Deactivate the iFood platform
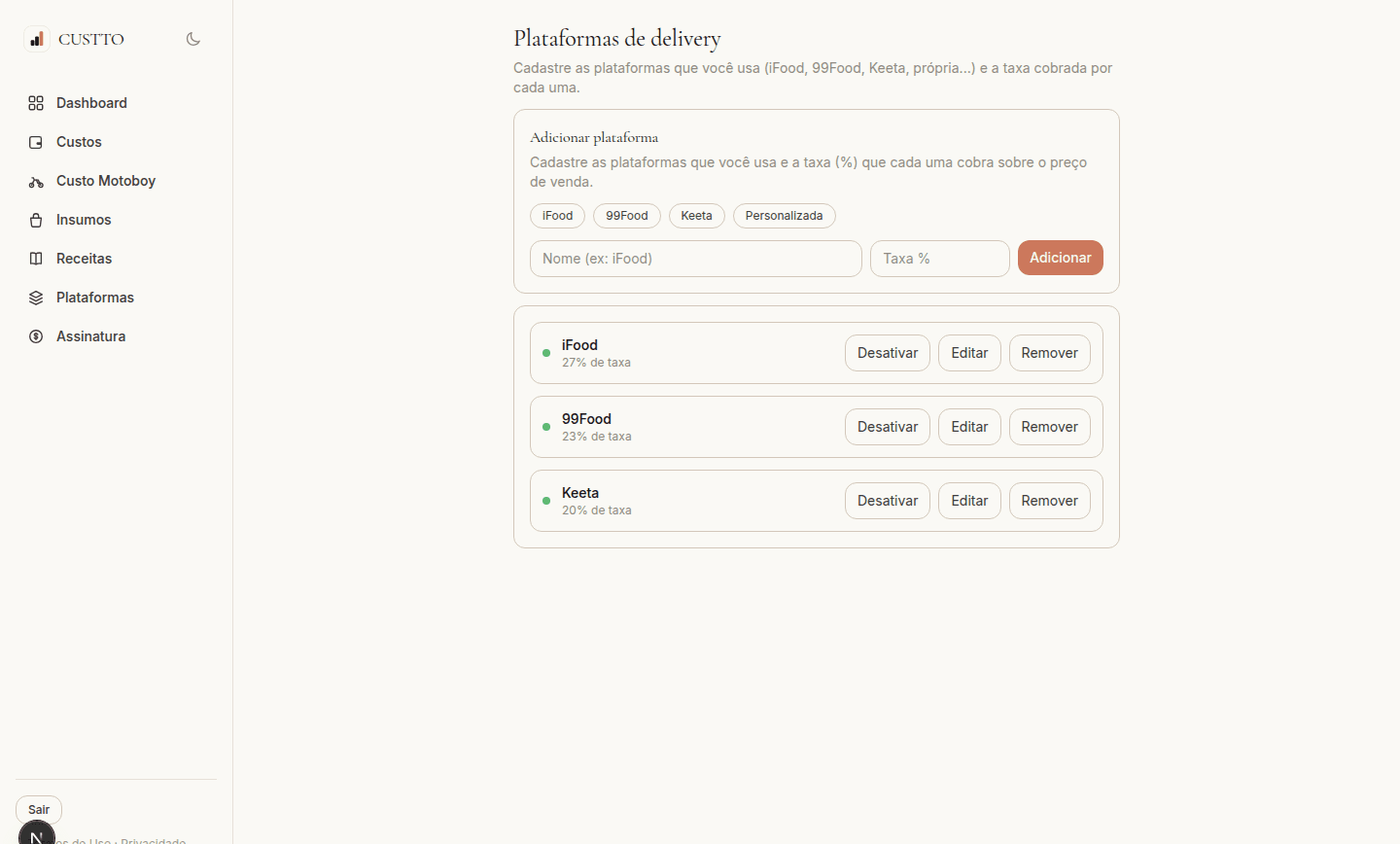Image resolution: width=1400 pixels, height=844 pixels. [x=888, y=353]
